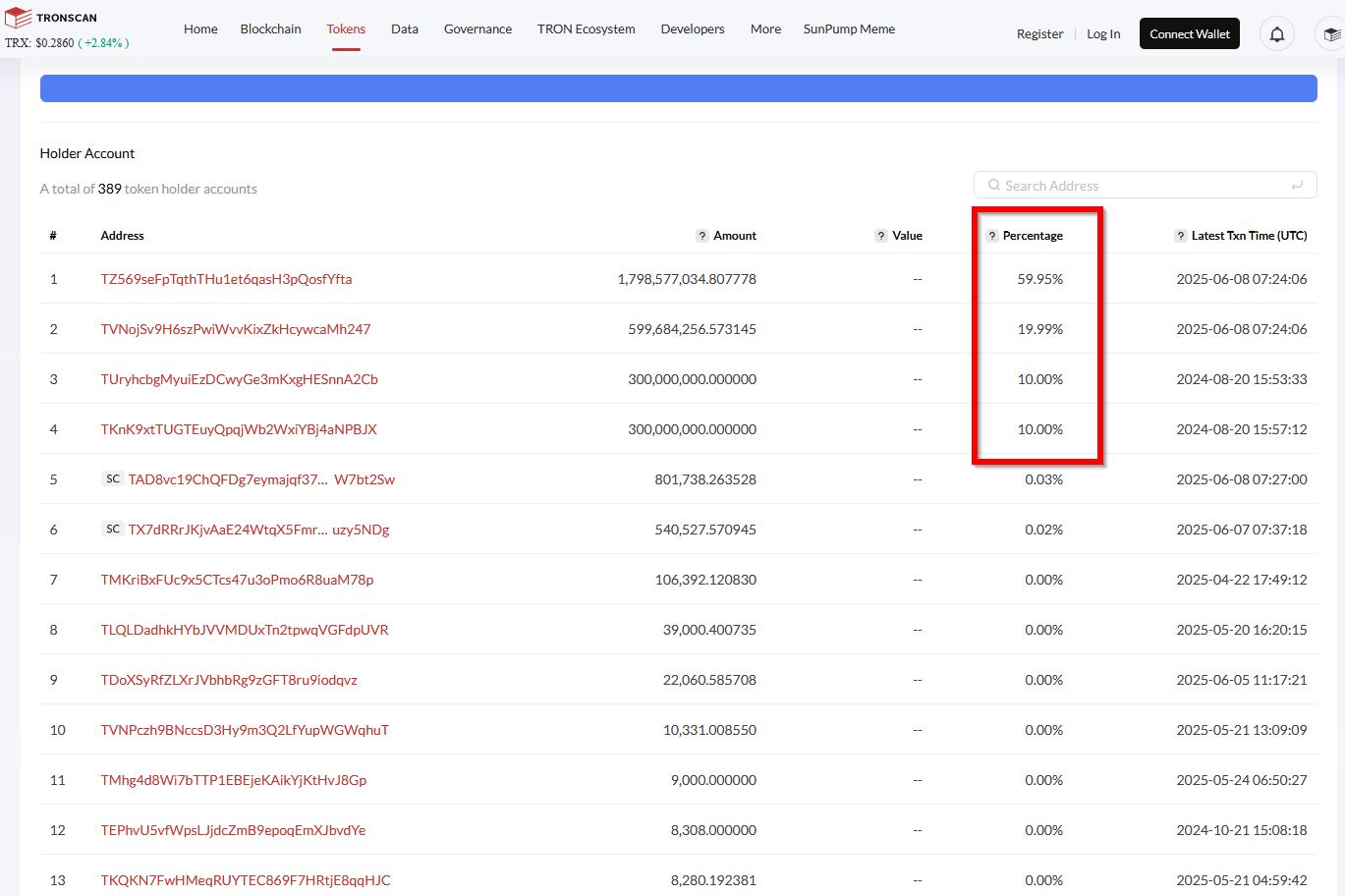The image size is (1345, 896).
Task: Open contract address TAD8vc19ChQFDg7eymajqf37
Action: [261, 479]
